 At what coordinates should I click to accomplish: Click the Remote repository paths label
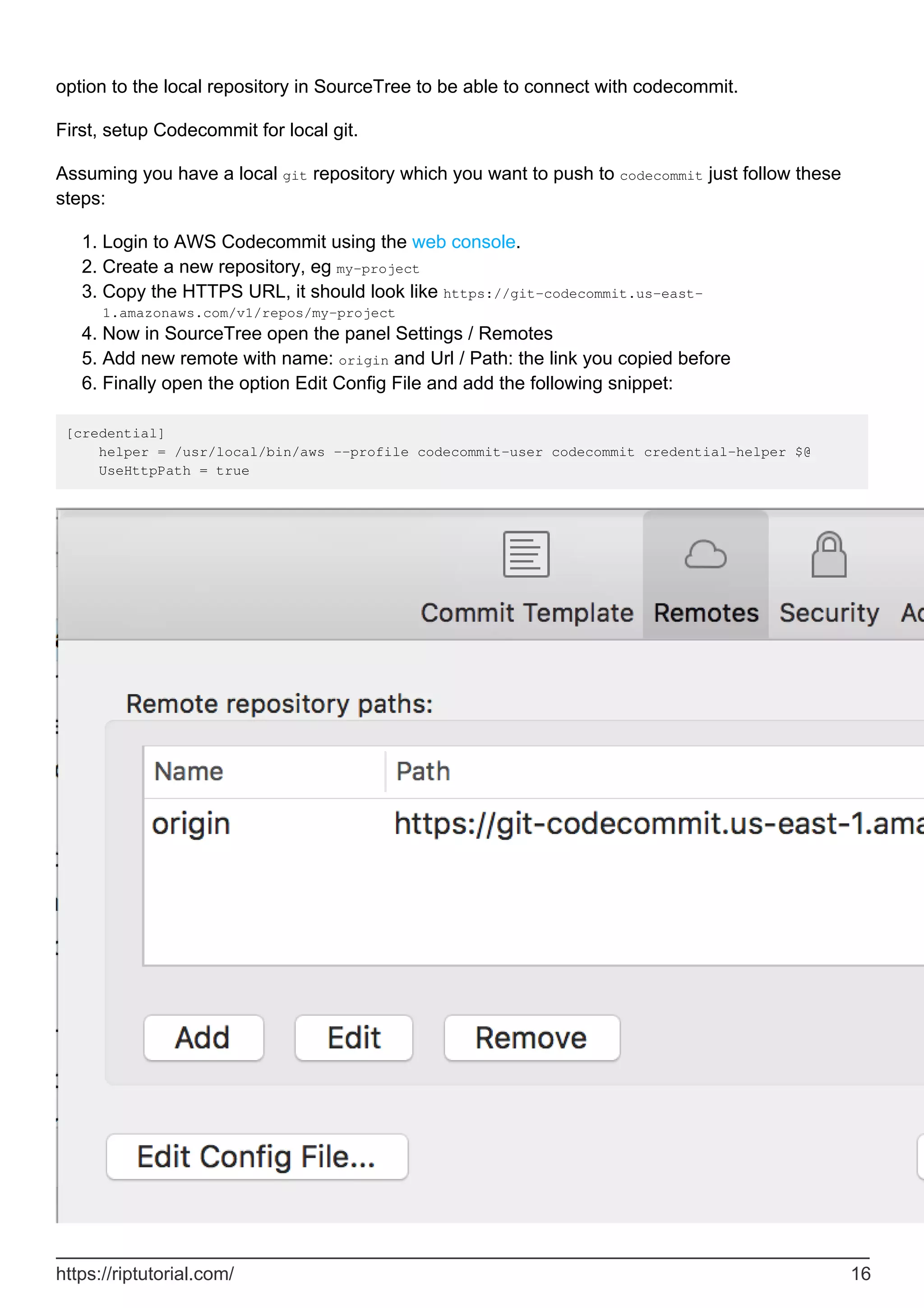coord(280,704)
